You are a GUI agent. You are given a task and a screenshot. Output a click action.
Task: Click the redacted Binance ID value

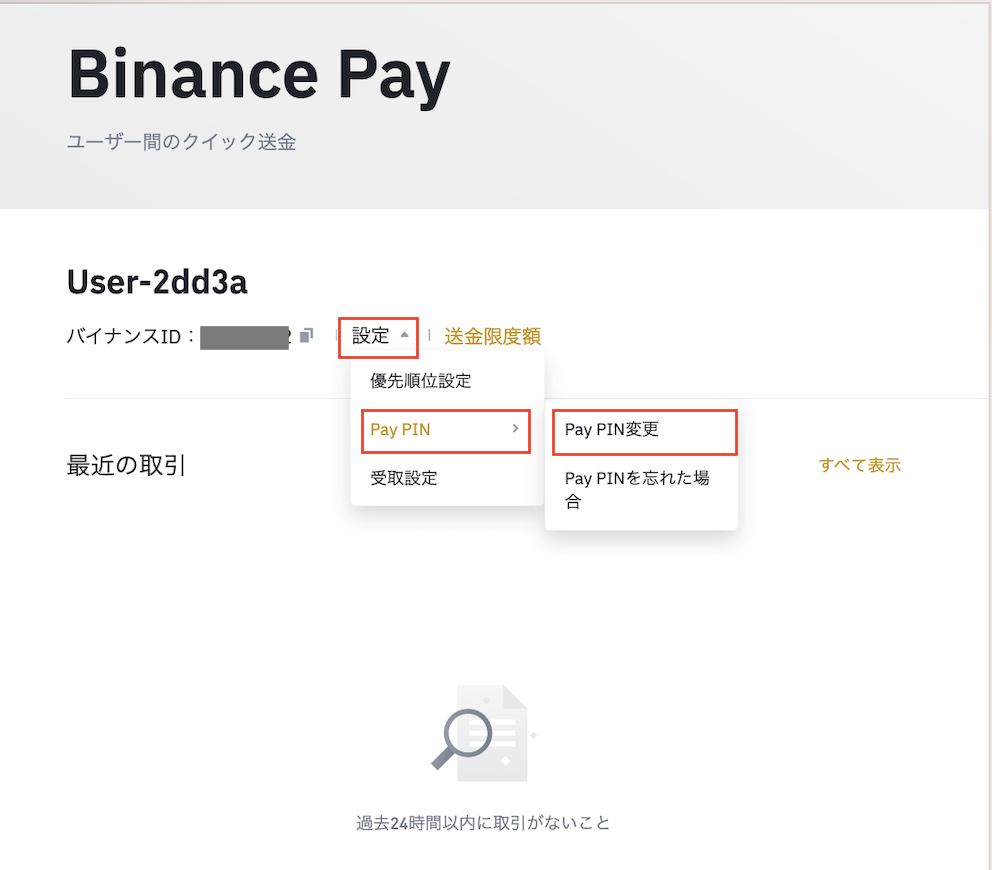pos(245,337)
